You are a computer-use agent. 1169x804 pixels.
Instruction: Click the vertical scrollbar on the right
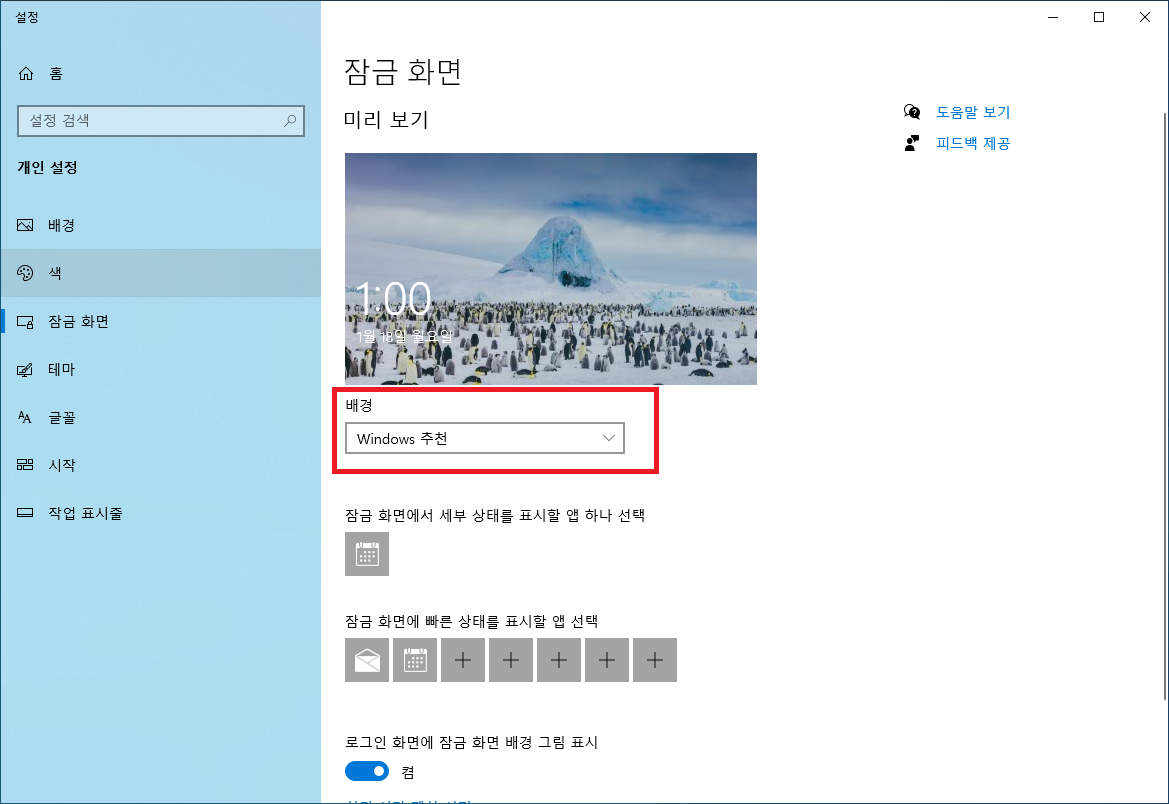tap(1165, 406)
